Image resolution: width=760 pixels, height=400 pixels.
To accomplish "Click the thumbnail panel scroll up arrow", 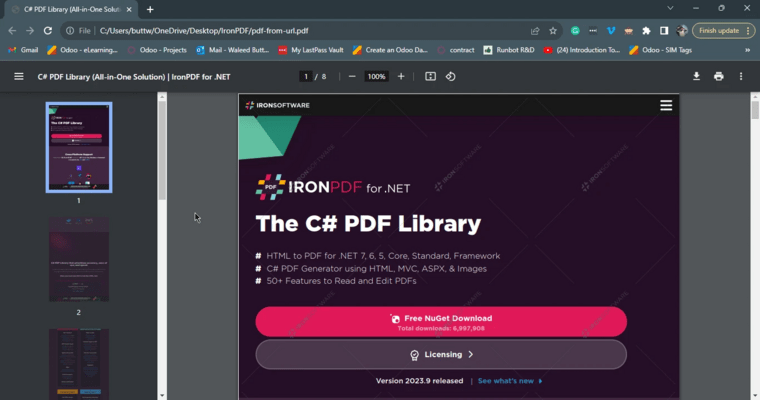I will click(162, 97).
